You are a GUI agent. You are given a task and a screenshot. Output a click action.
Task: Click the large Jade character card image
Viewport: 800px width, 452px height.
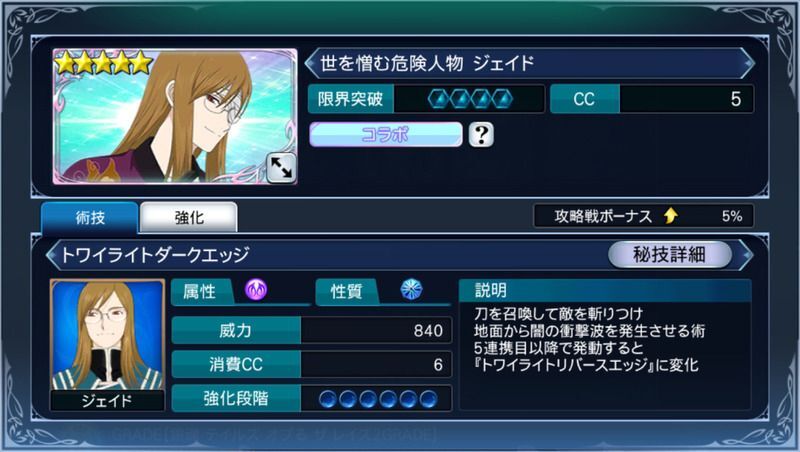[175, 116]
